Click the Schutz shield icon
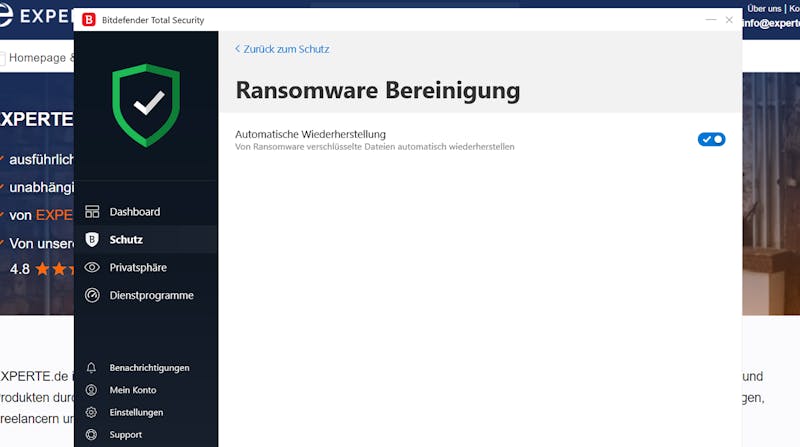The image size is (800, 447). point(92,239)
